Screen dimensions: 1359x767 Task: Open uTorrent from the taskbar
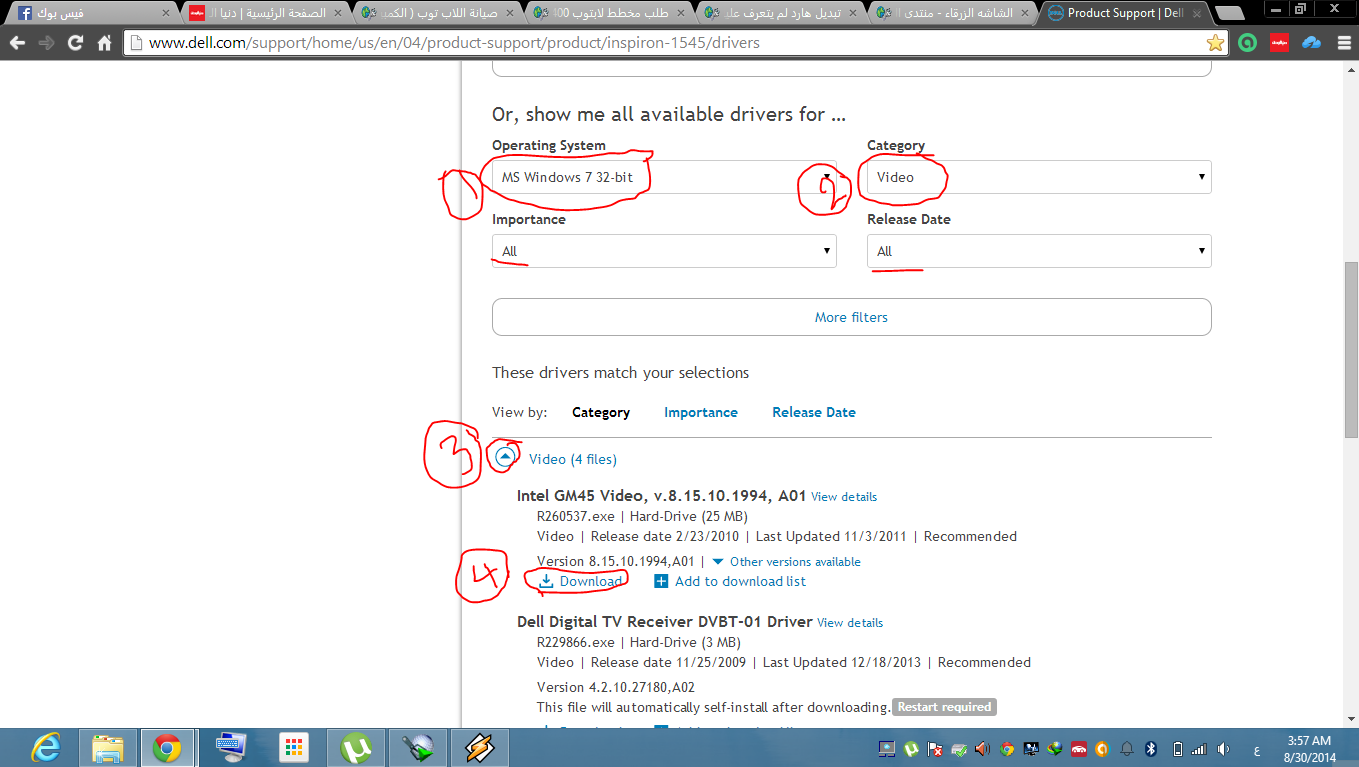click(355, 747)
